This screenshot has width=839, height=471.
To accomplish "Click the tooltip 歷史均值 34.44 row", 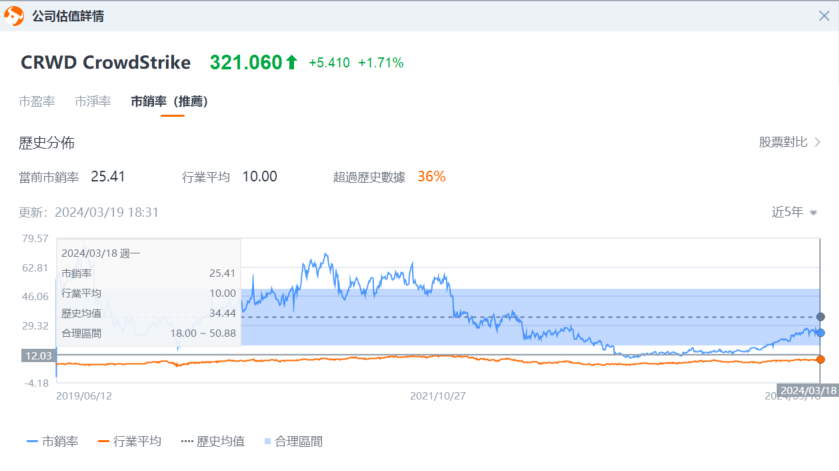I will pos(148,313).
